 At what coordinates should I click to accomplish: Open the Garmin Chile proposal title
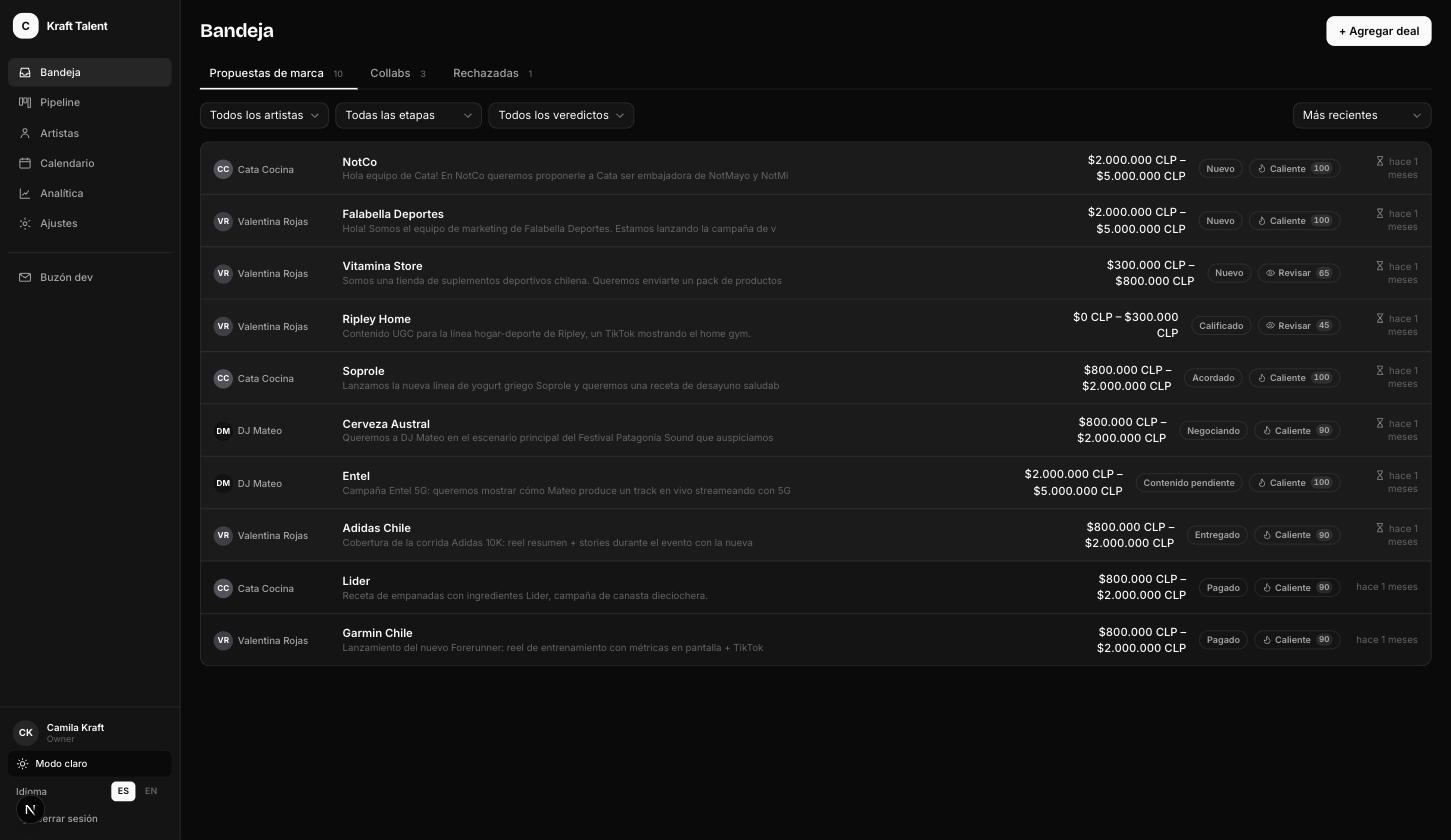(x=377, y=633)
